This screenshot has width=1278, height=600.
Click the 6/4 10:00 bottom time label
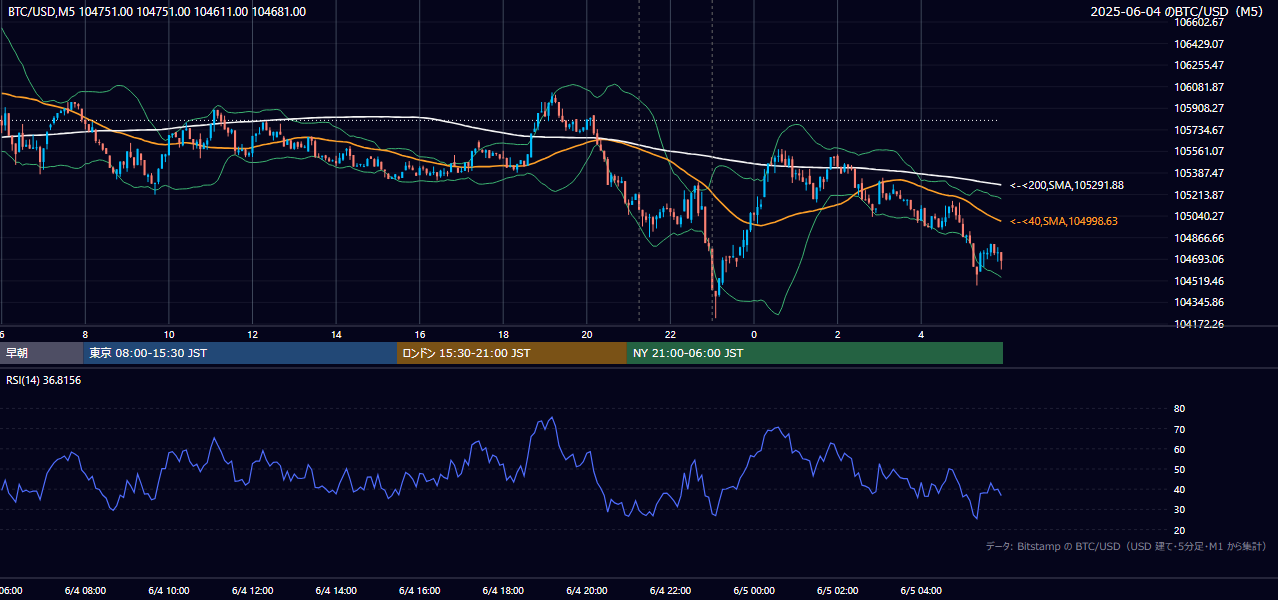(168, 591)
